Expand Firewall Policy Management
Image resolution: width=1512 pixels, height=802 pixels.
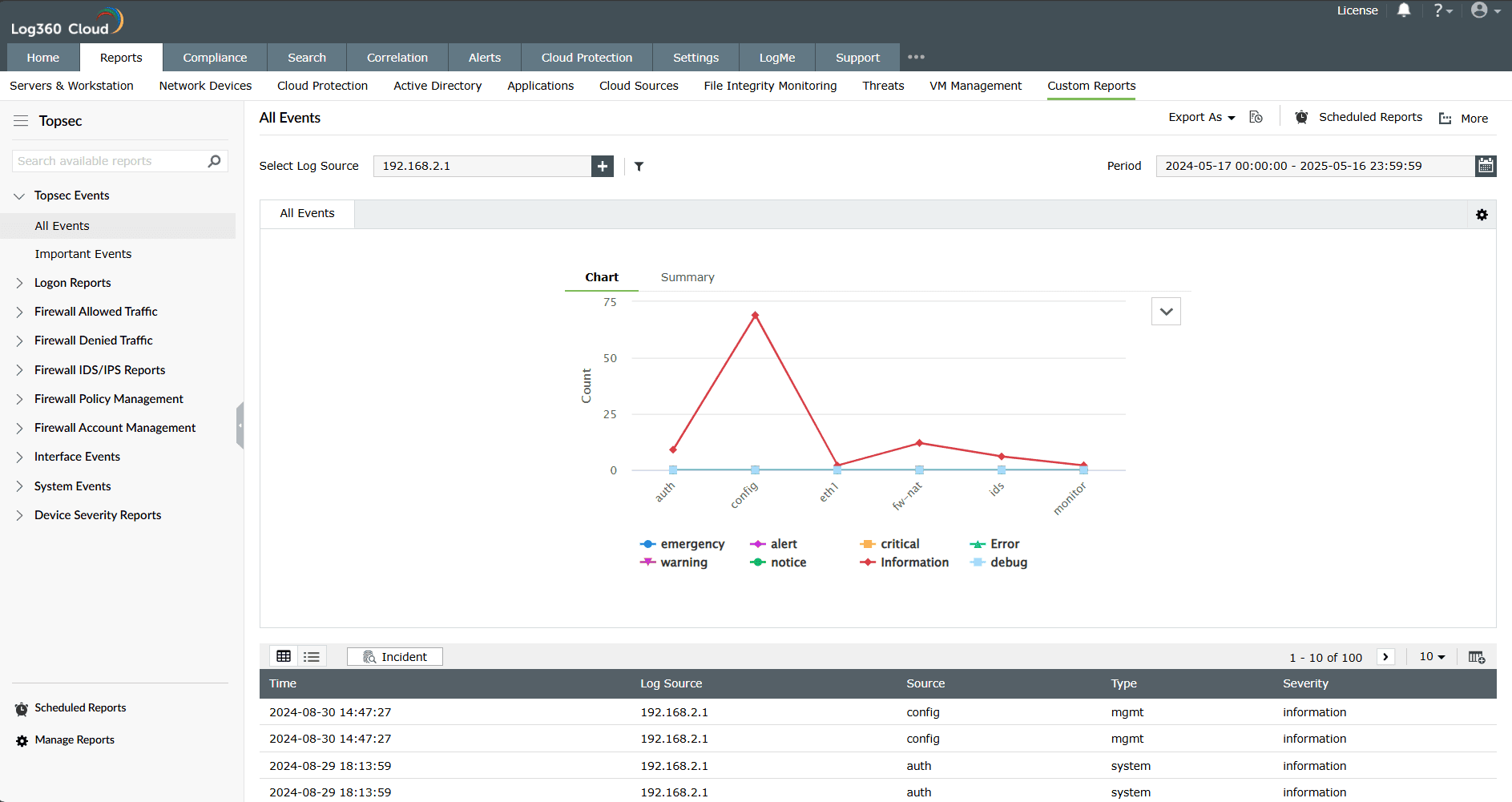(19, 399)
